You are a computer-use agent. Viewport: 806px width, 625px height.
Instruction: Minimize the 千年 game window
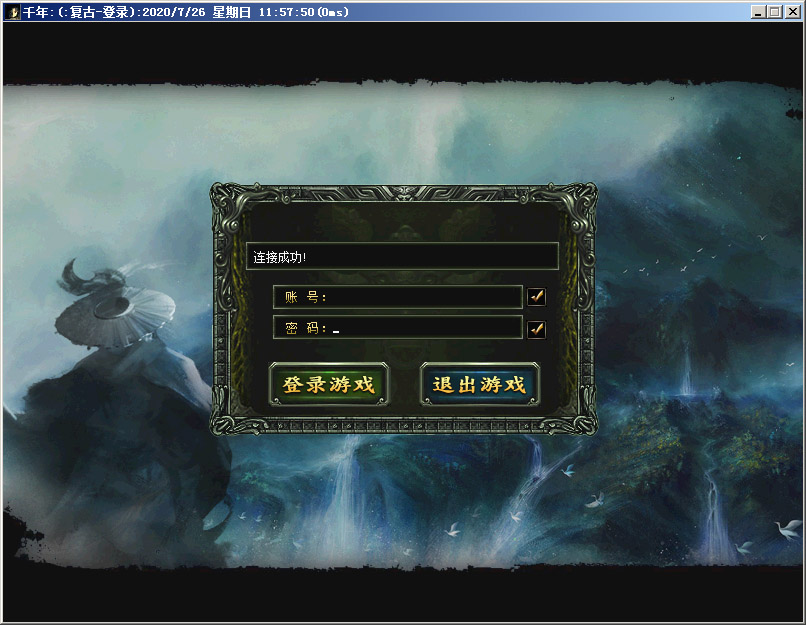[x=758, y=12]
